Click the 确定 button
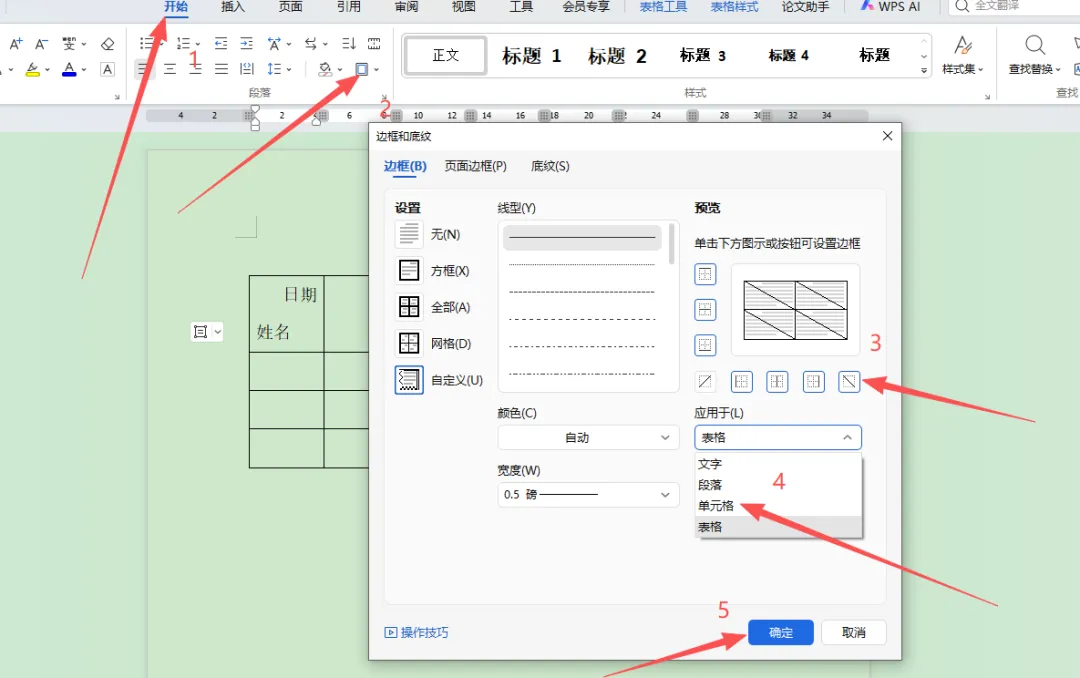This screenshot has width=1080, height=678. pyautogui.click(x=780, y=633)
